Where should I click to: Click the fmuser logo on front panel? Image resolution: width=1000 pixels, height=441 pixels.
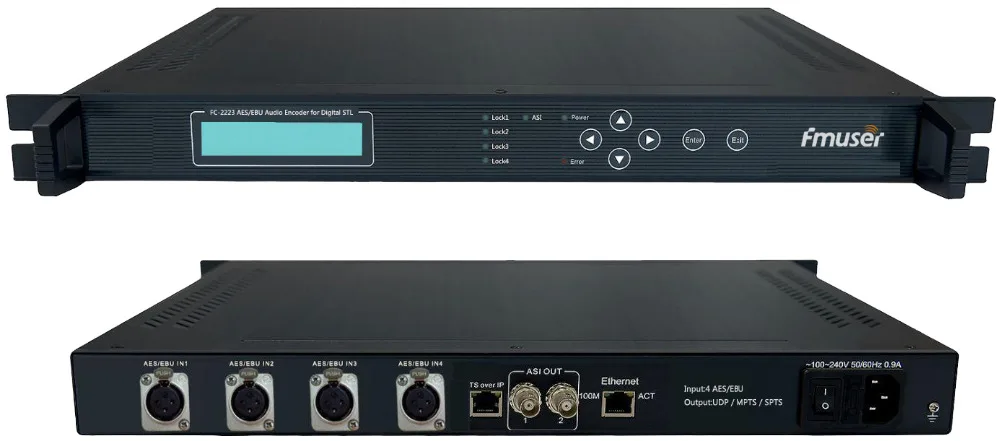[843, 137]
